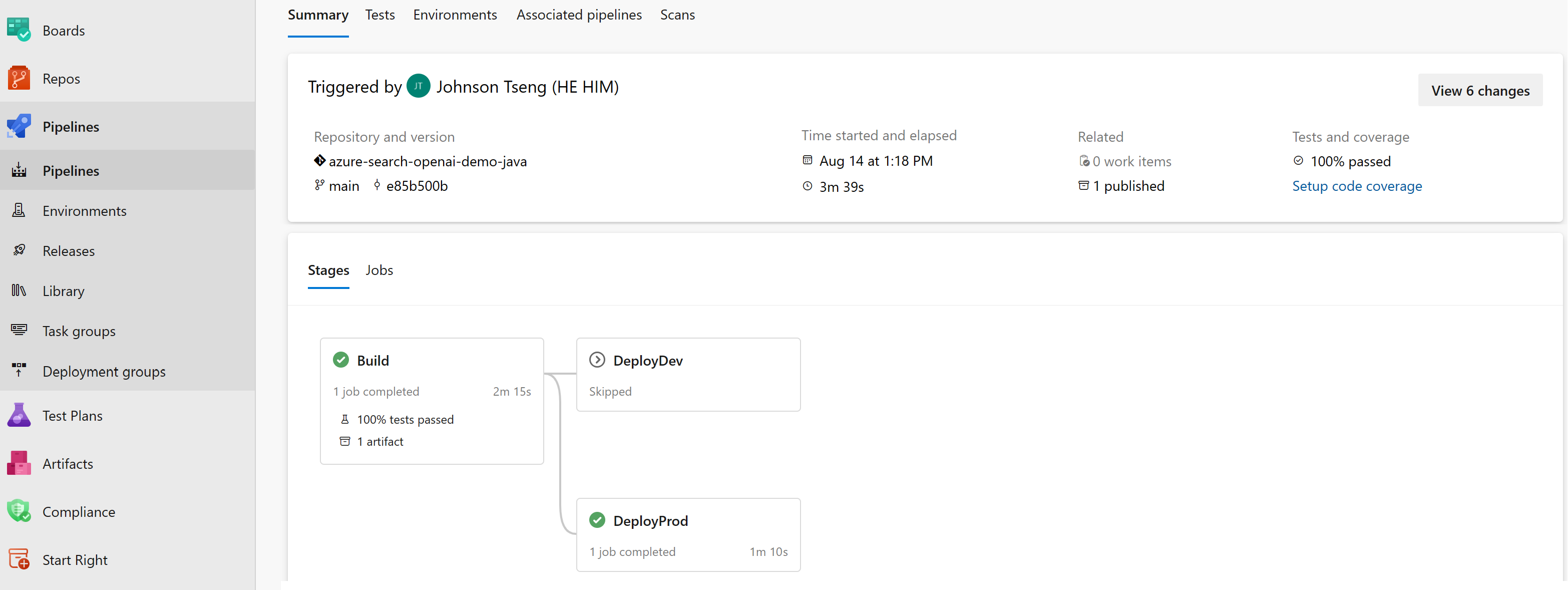The image size is (1568, 590).
Task: Open the skipped DeployDev stage card
Action: [688, 375]
